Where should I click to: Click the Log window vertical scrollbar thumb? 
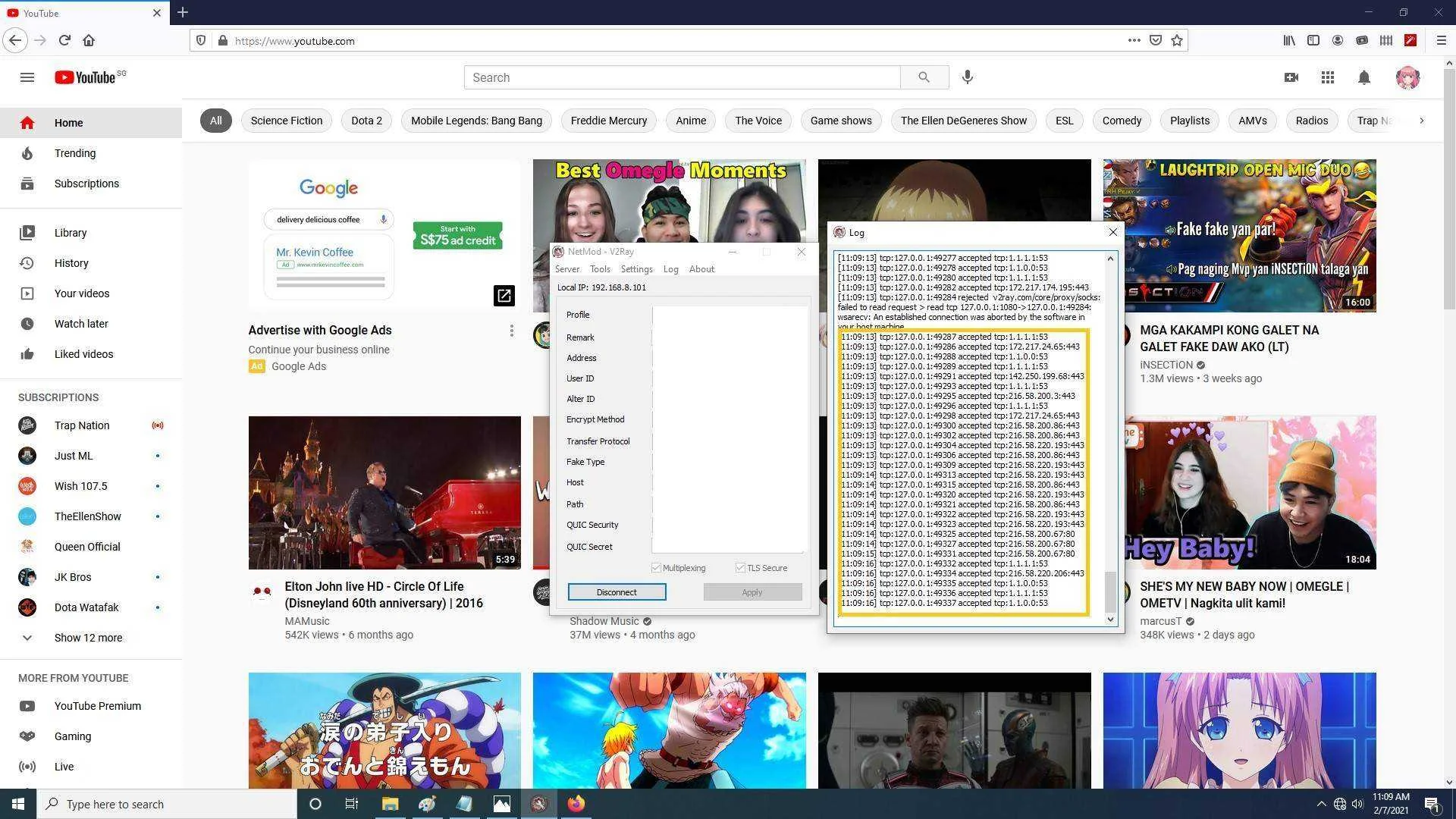[x=1111, y=591]
